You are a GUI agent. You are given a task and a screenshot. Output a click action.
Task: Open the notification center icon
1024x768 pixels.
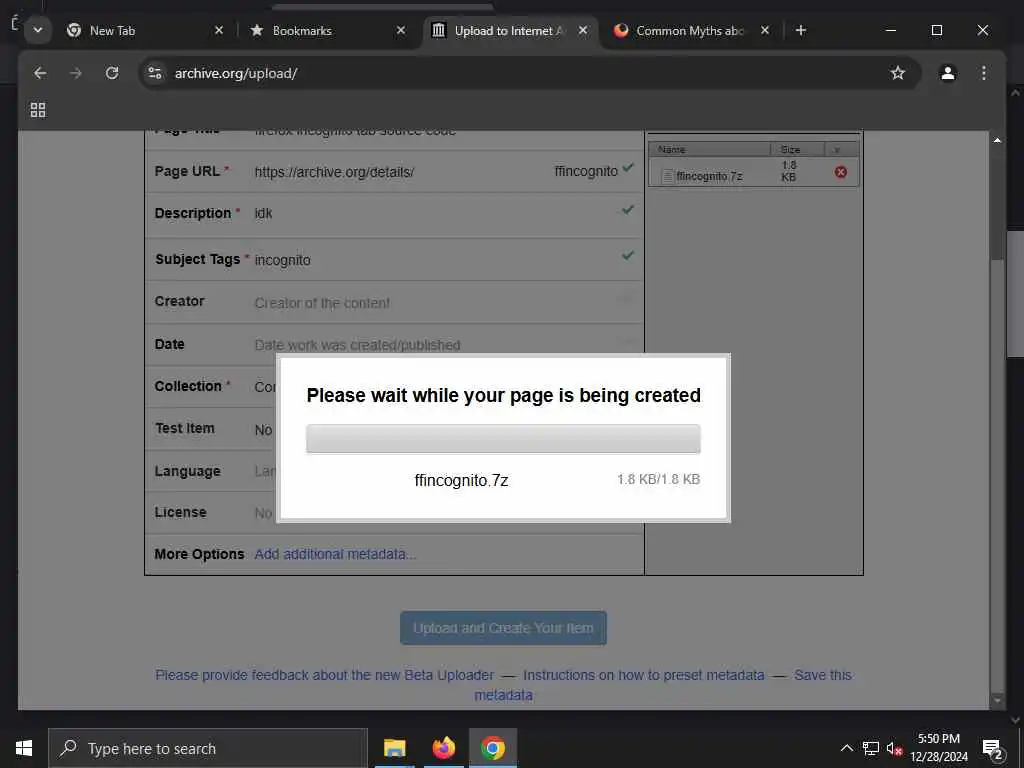click(x=992, y=748)
